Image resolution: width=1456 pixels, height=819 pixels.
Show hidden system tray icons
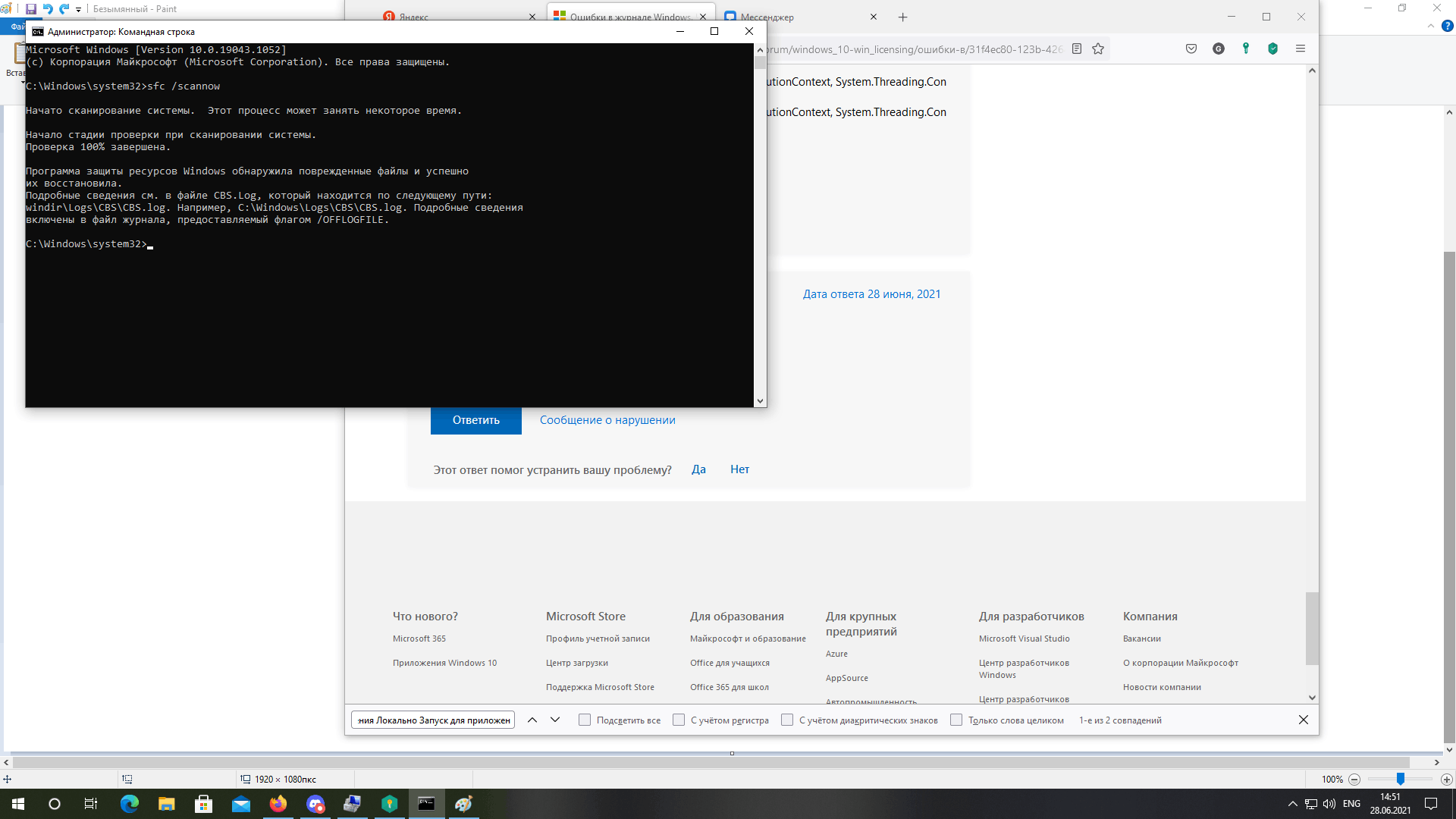pyautogui.click(x=1293, y=804)
